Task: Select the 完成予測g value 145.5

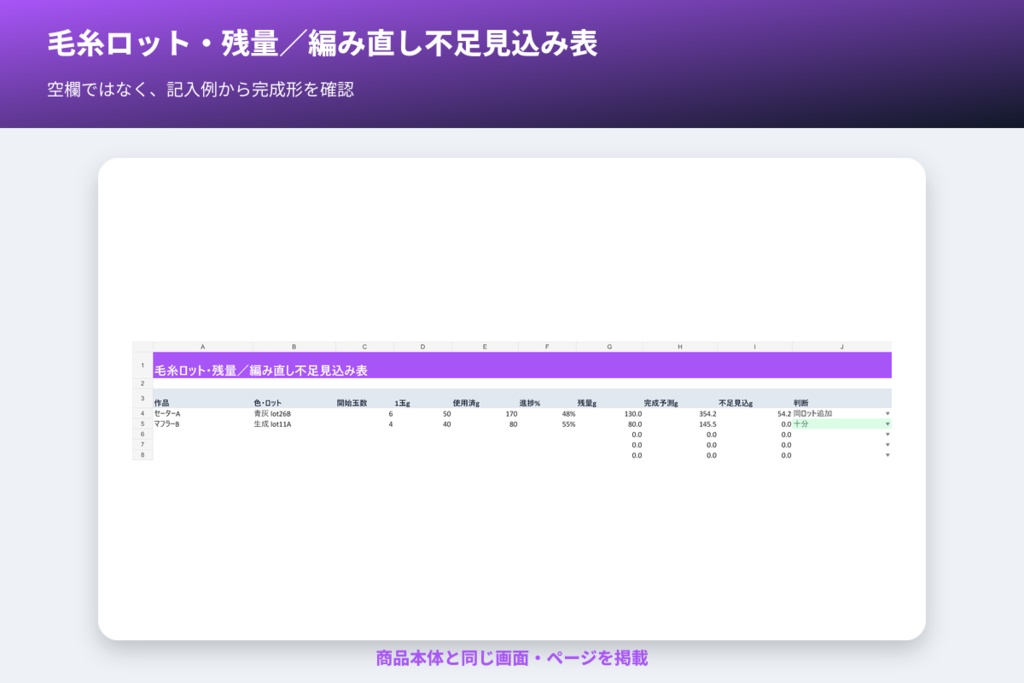Action: (x=680, y=424)
